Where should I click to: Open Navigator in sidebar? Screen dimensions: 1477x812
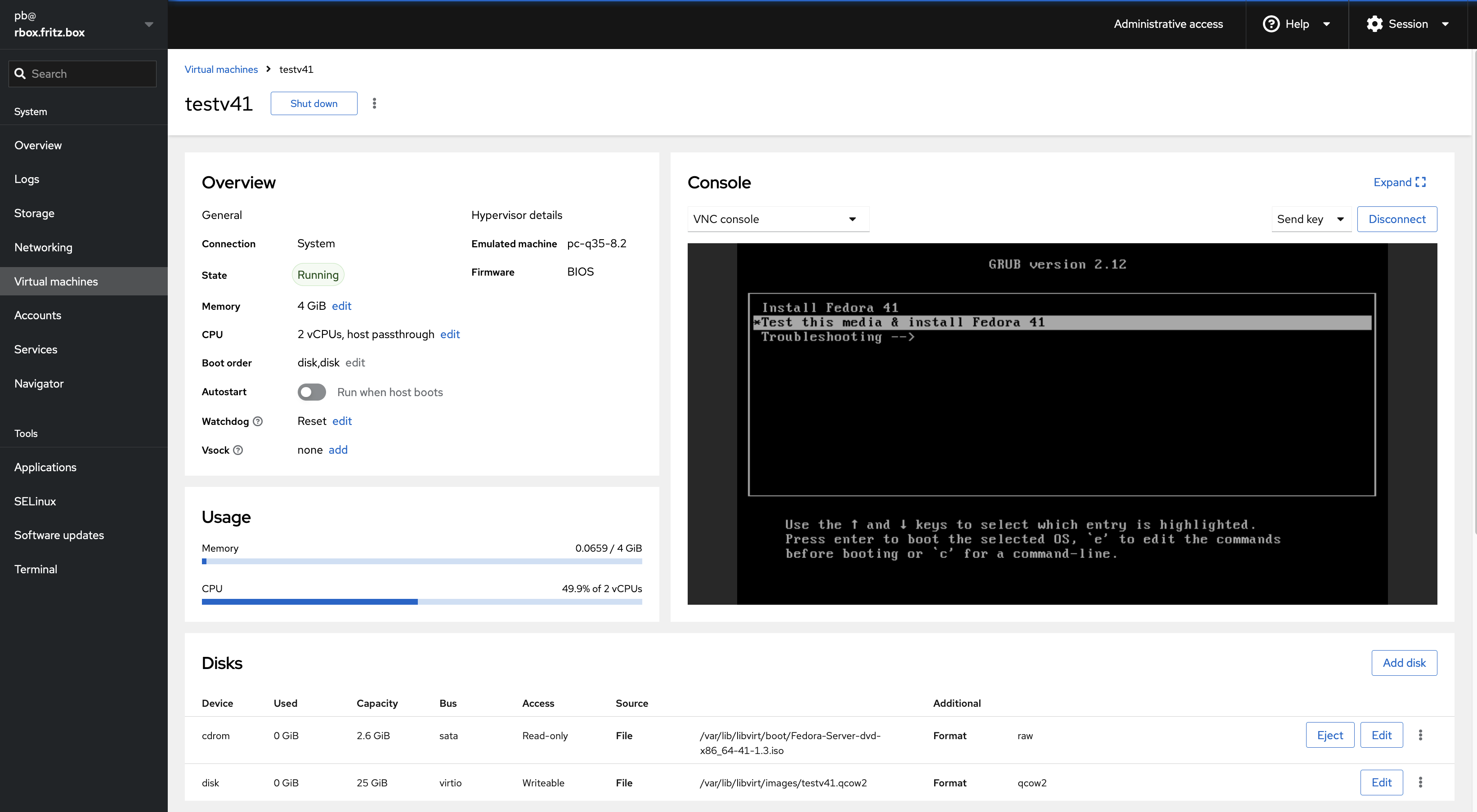84,384
